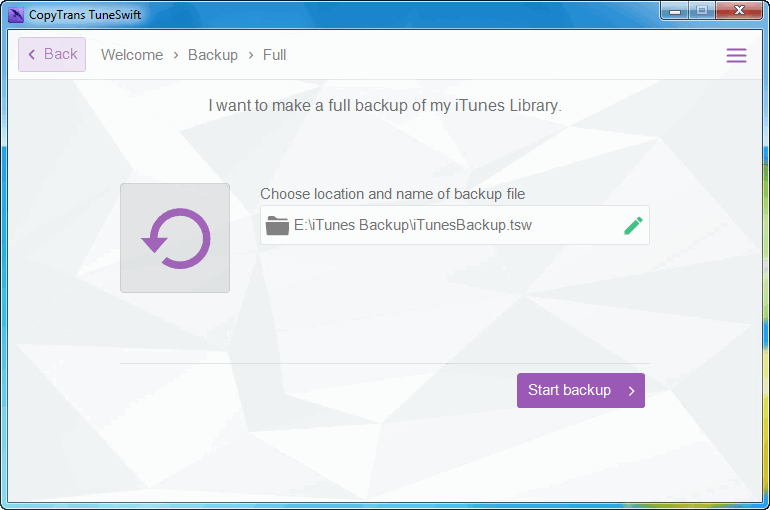This screenshot has width=770, height=510.
Task: Click the folder icon in path field
Action: [277, 226]
